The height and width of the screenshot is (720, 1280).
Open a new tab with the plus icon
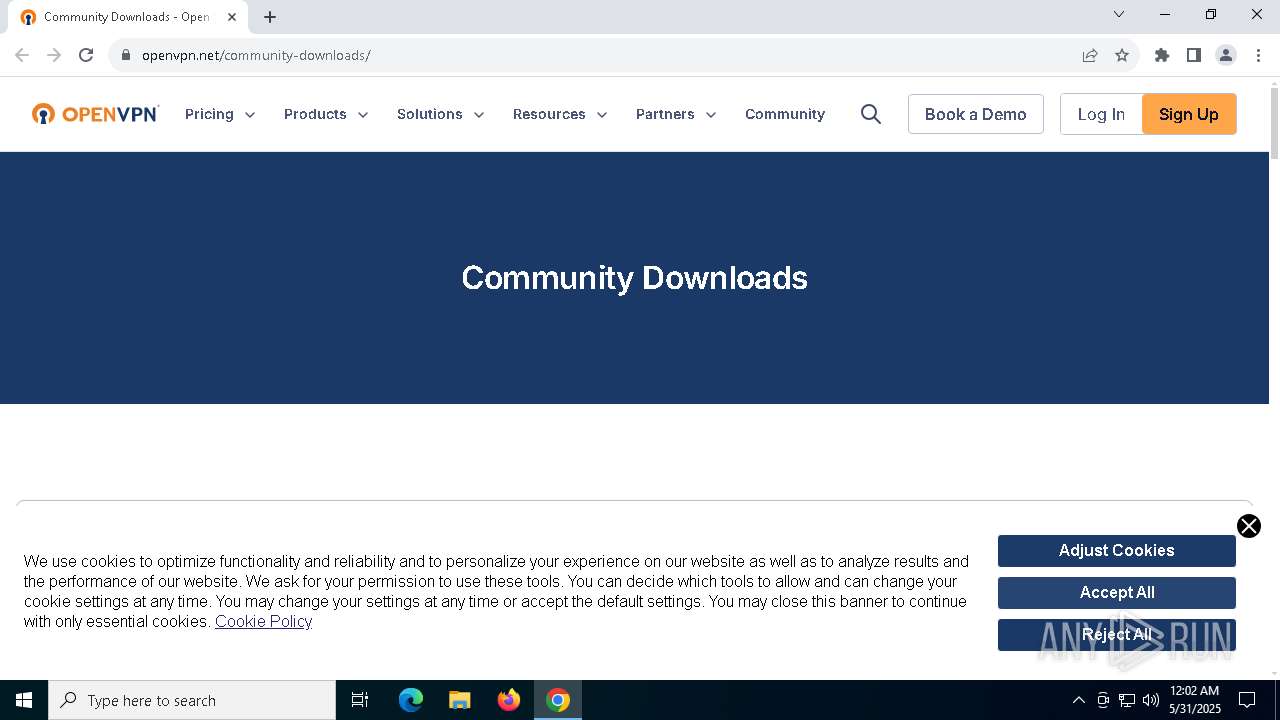coord(270,17)
